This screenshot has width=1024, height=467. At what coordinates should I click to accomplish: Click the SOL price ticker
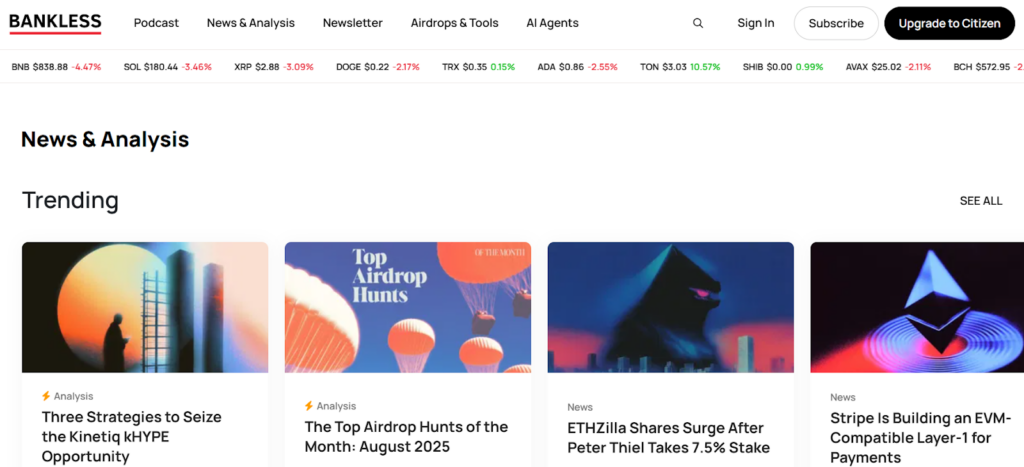168,67
